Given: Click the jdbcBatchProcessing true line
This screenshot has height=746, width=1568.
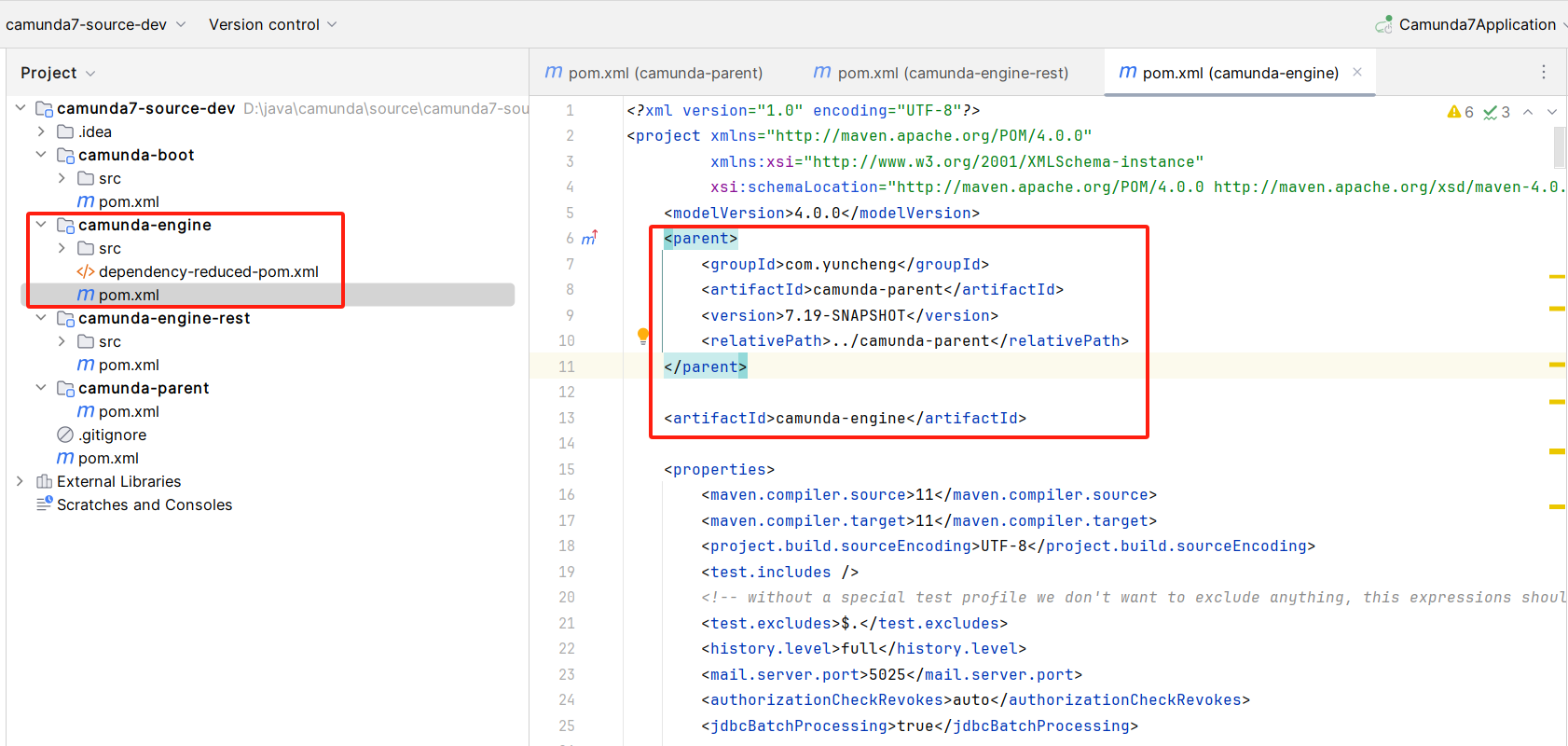Looking at the screenshot, I should (919, 726).
